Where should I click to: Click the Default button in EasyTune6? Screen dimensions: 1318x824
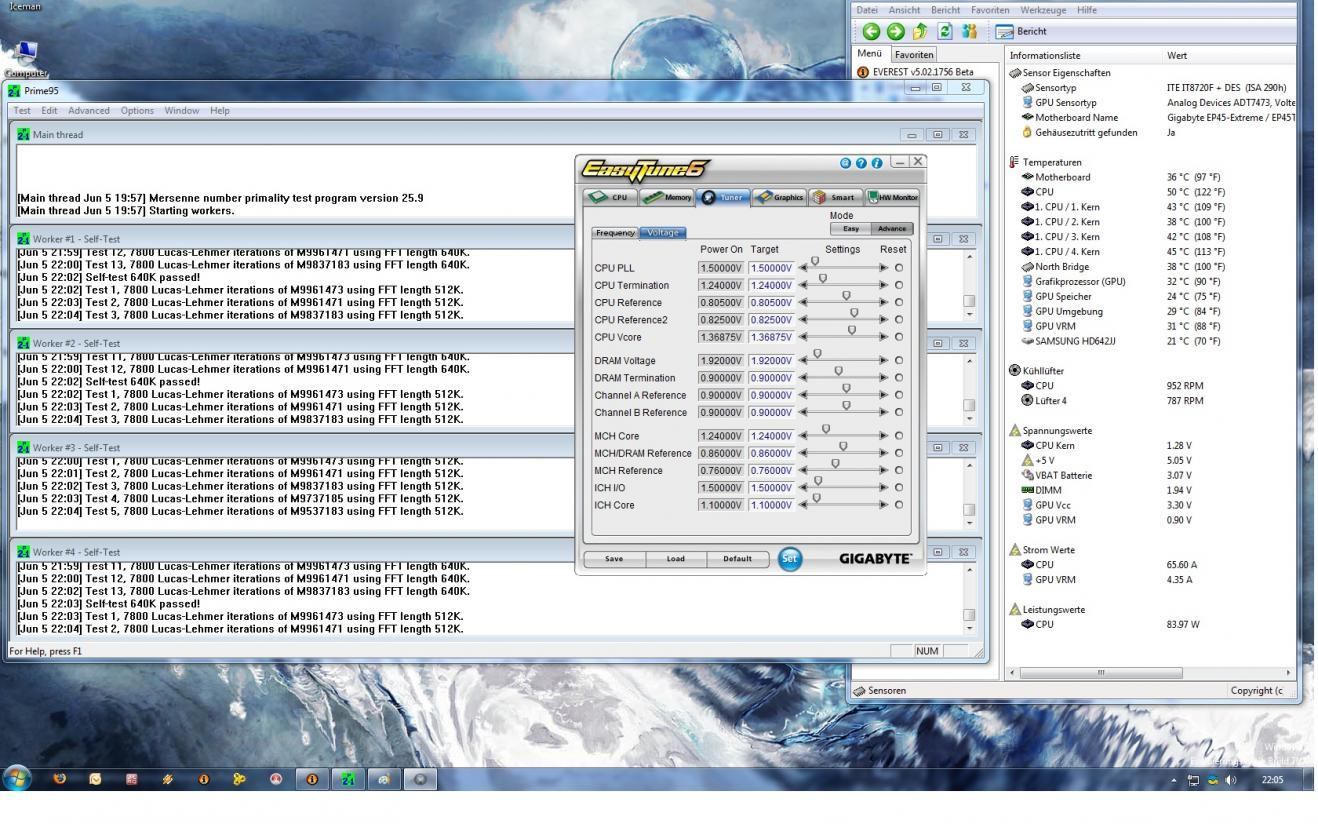[738, 559]
